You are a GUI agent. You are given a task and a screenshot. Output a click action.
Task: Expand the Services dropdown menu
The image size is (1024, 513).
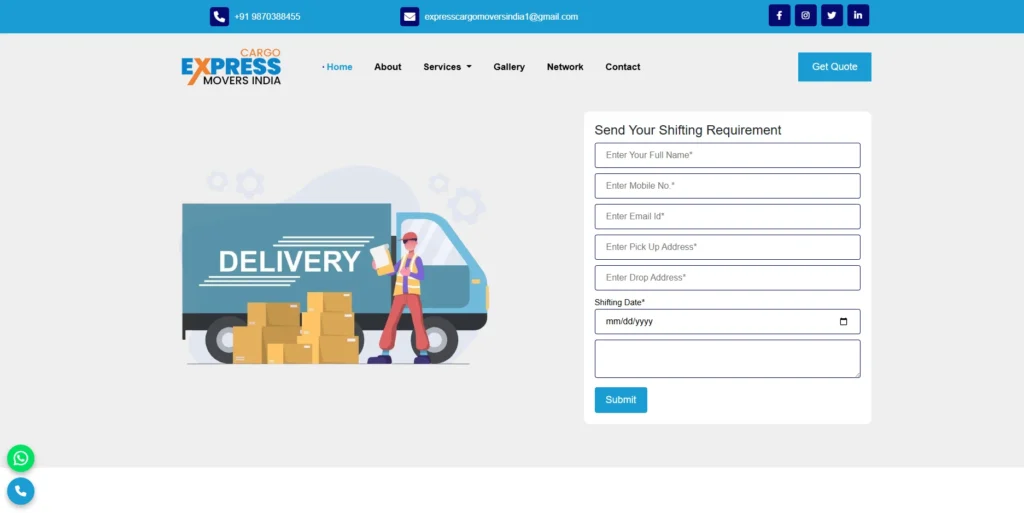point(447,67)
